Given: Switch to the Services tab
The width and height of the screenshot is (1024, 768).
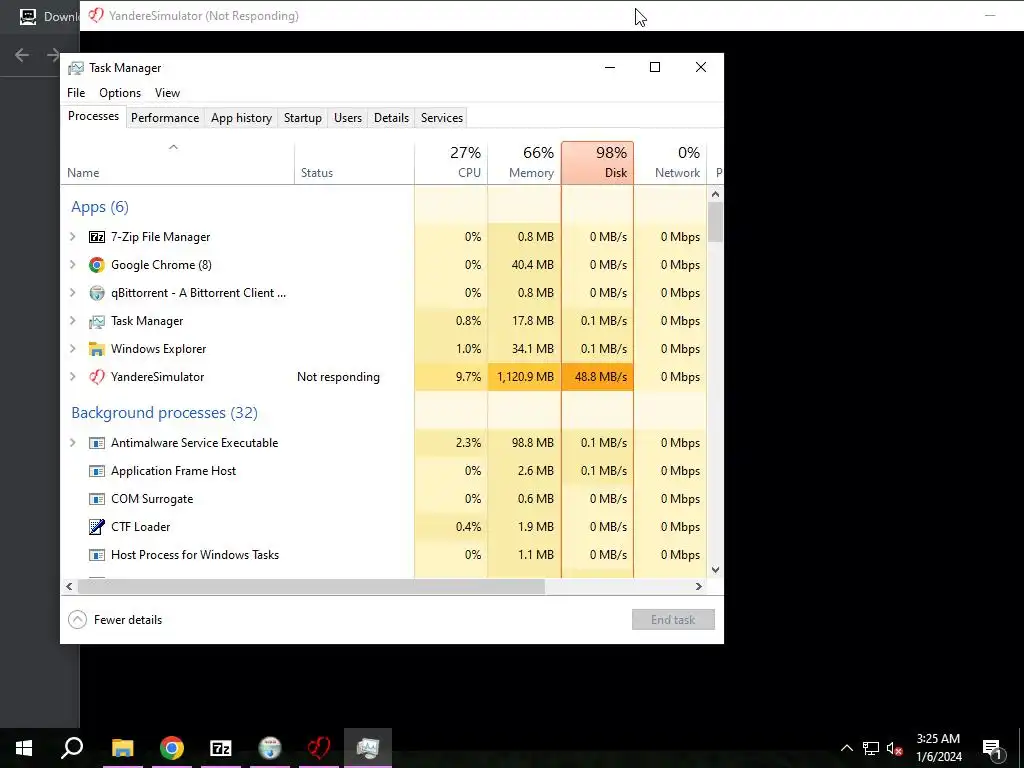Looking at the screenshot, I should point(441,118).
